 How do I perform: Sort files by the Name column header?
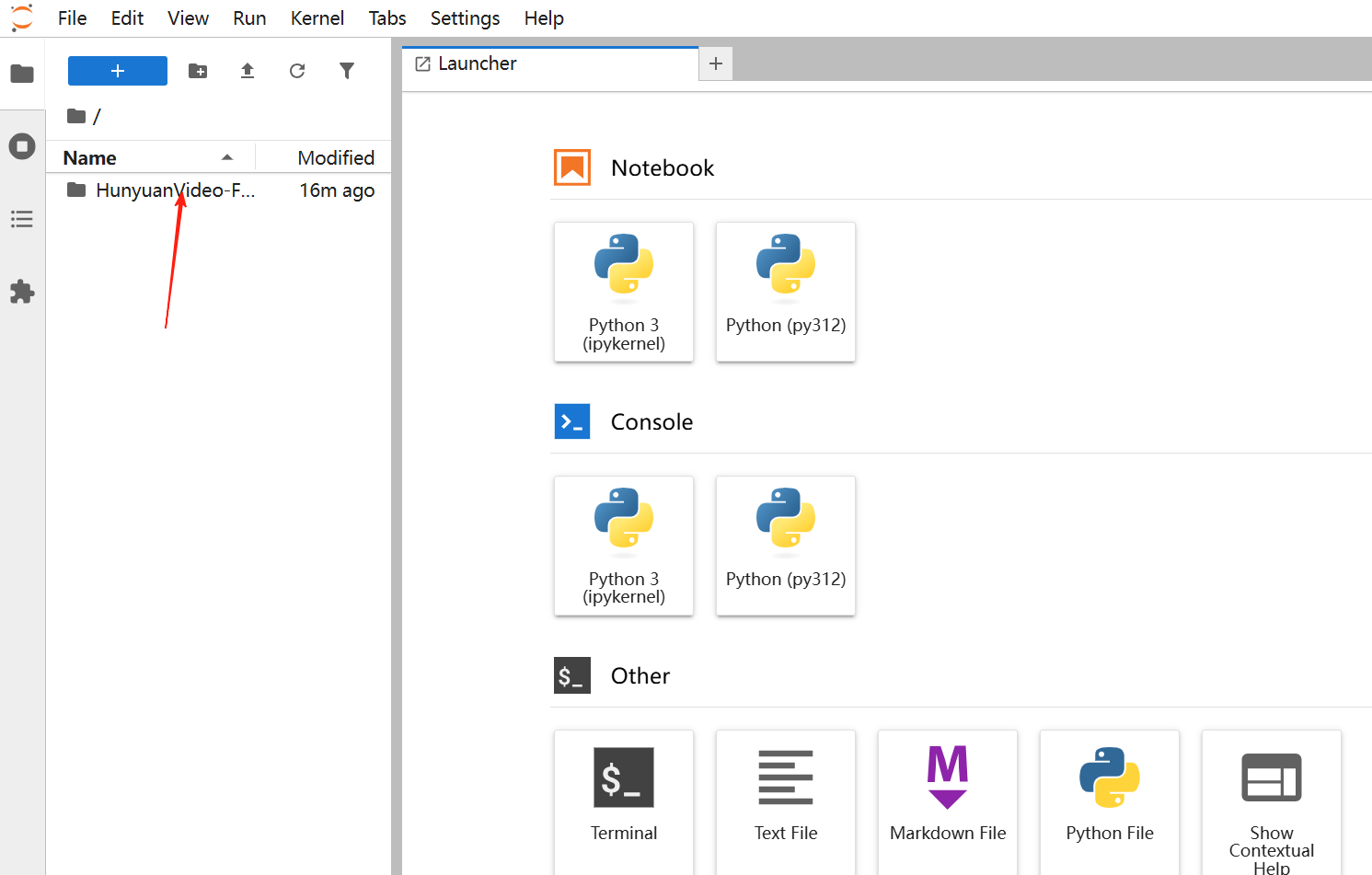pyautogui.click(x=151, y=158)
